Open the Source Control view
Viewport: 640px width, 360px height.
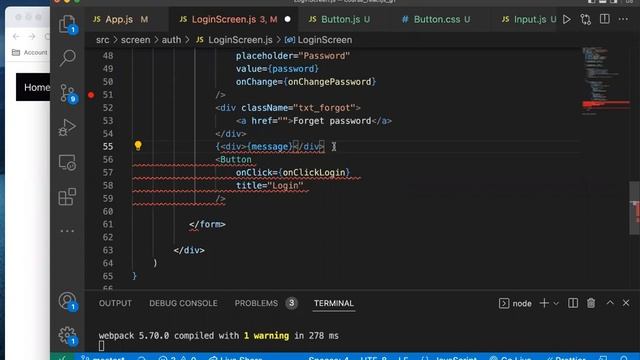pyautogui.click(x=67, y=93)
